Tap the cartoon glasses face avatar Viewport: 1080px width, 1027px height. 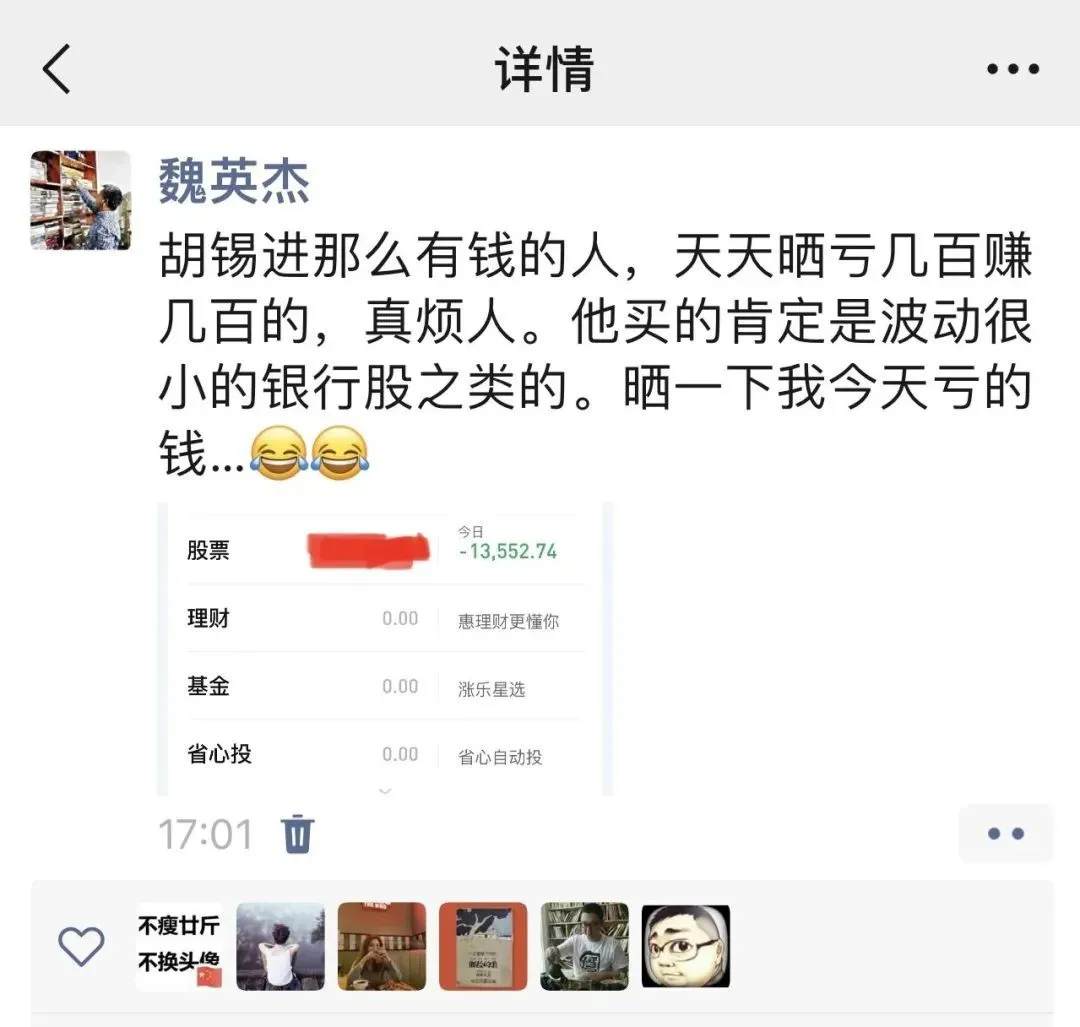click(685, 946)
